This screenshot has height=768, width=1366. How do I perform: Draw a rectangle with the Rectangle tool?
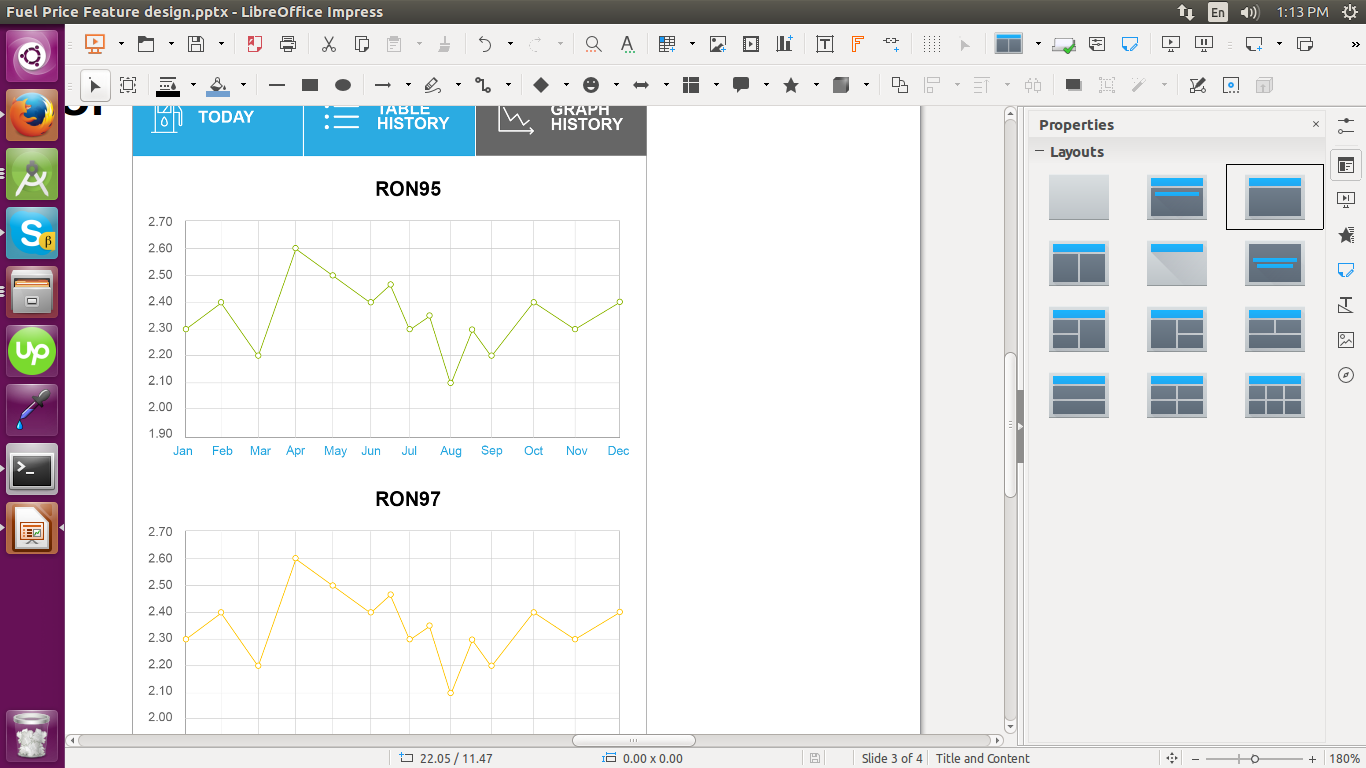point(310,85)
